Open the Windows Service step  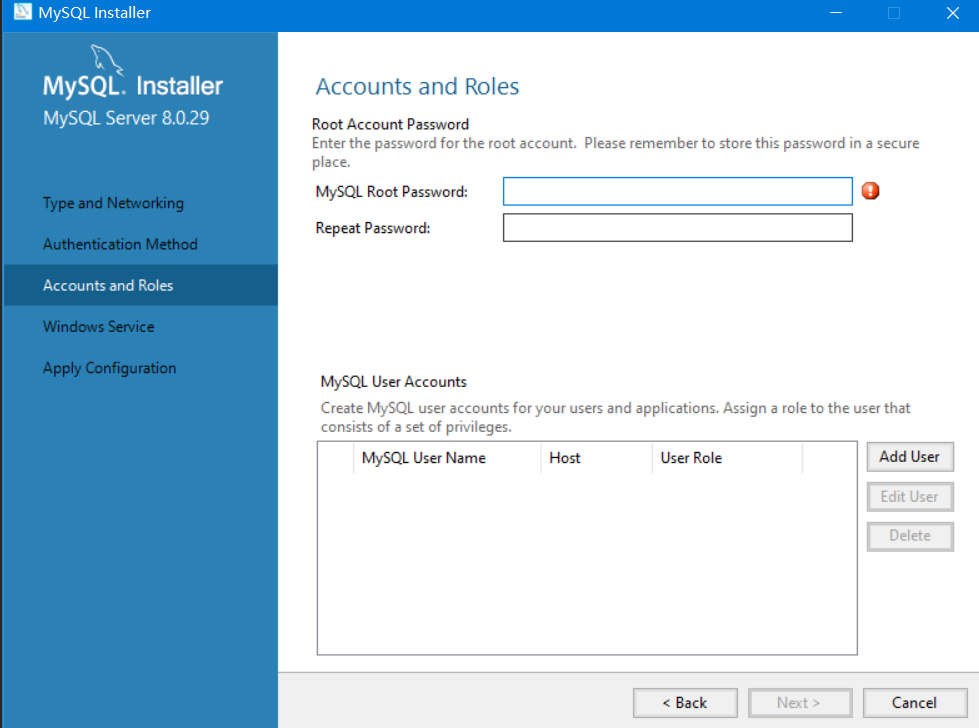click(x=98, y=326)
